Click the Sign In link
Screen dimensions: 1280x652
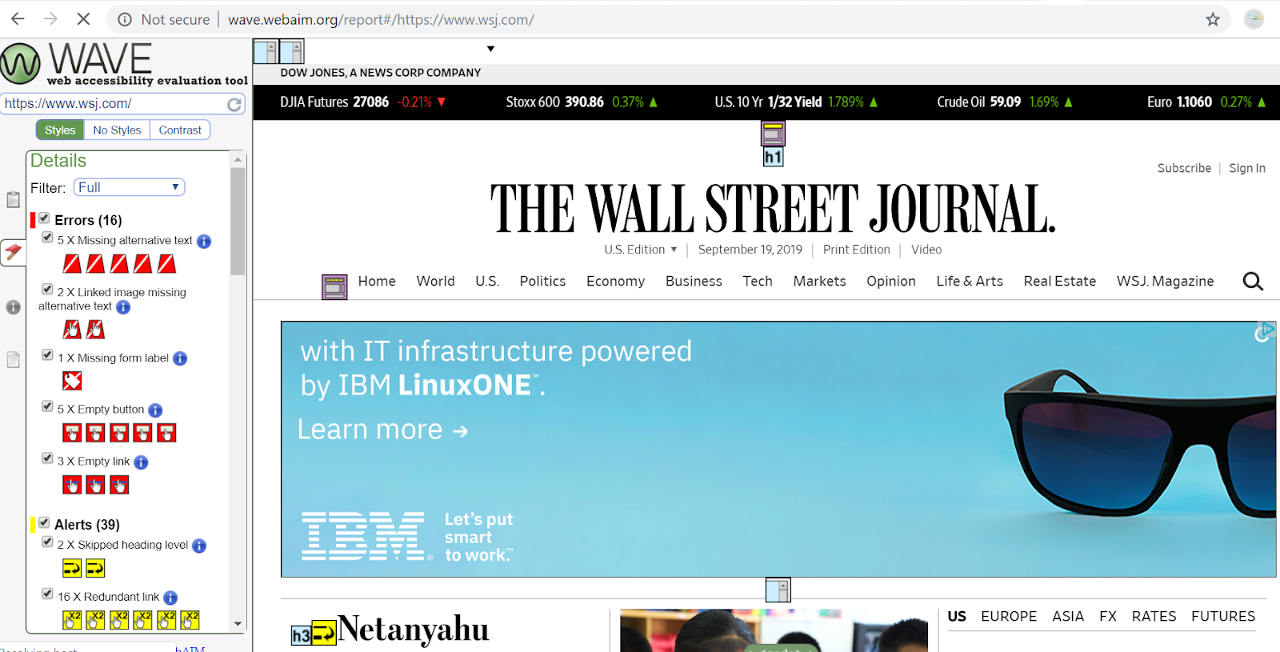coord(1247,168)
